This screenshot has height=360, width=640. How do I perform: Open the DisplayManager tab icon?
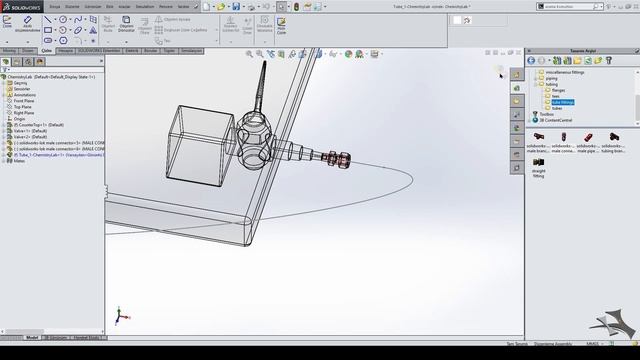pos(40,62)
